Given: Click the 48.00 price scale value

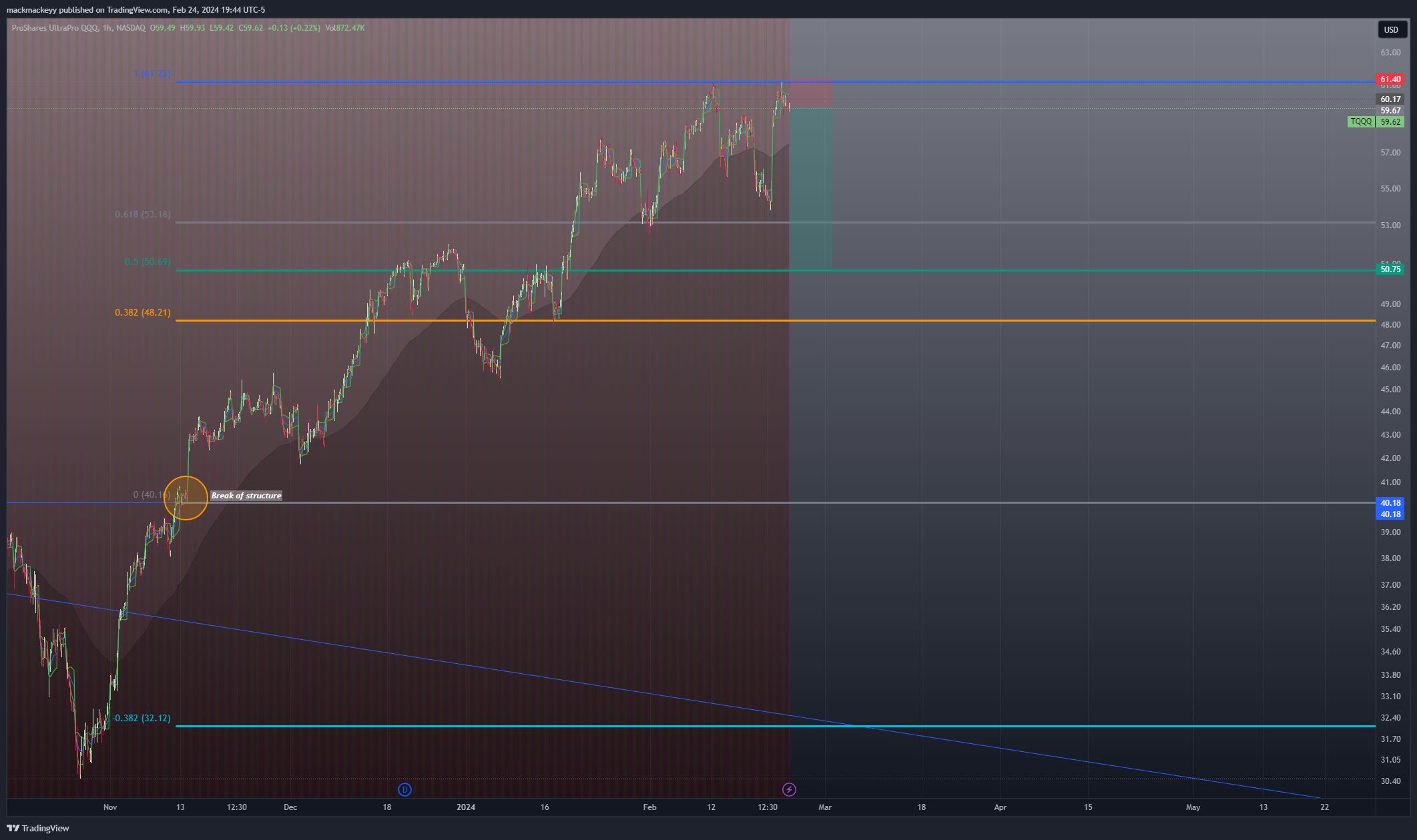Looking at the screenshot, I should 1390,325.
